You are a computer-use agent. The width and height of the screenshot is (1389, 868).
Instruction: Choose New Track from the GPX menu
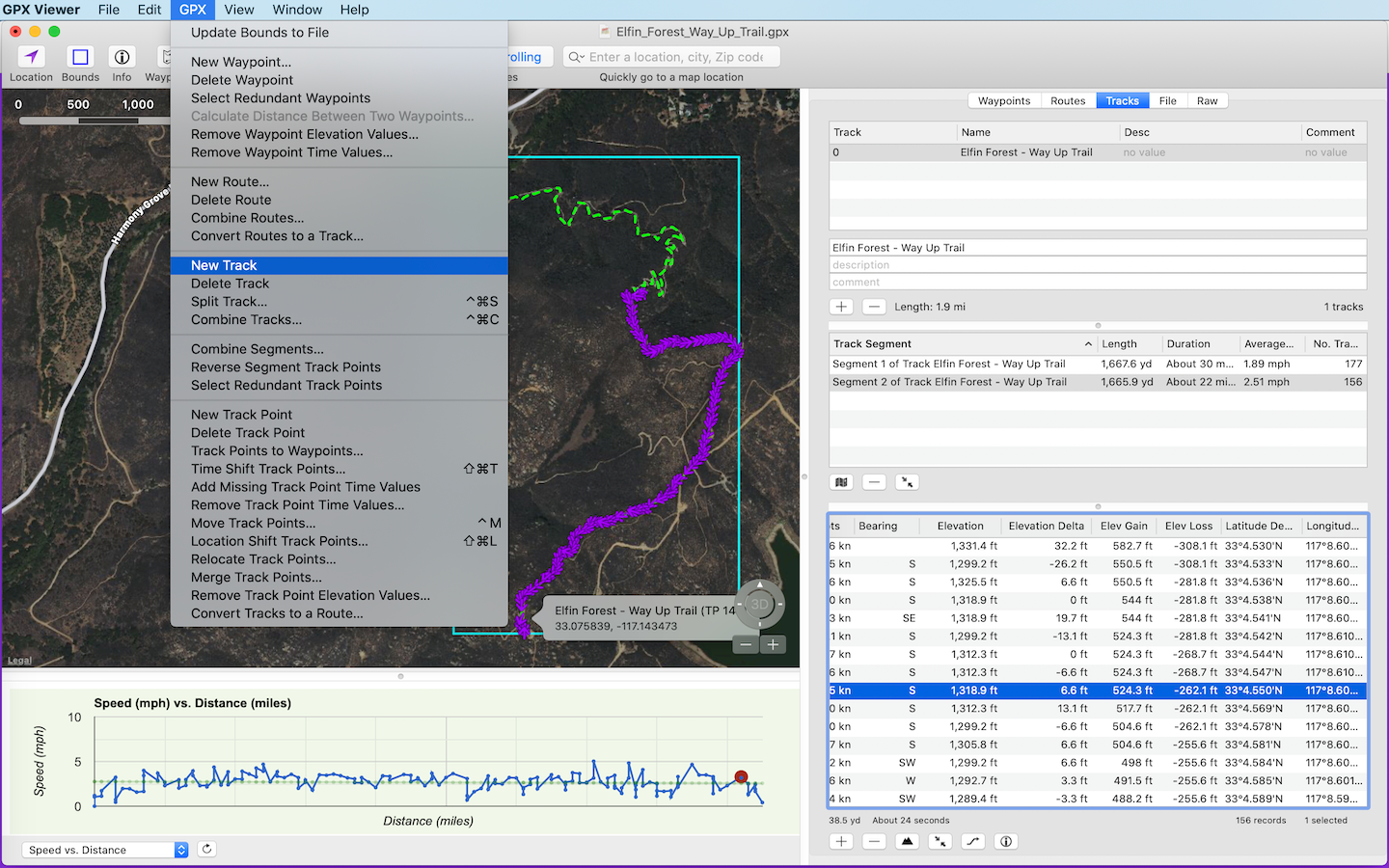(x=224, y=265)
